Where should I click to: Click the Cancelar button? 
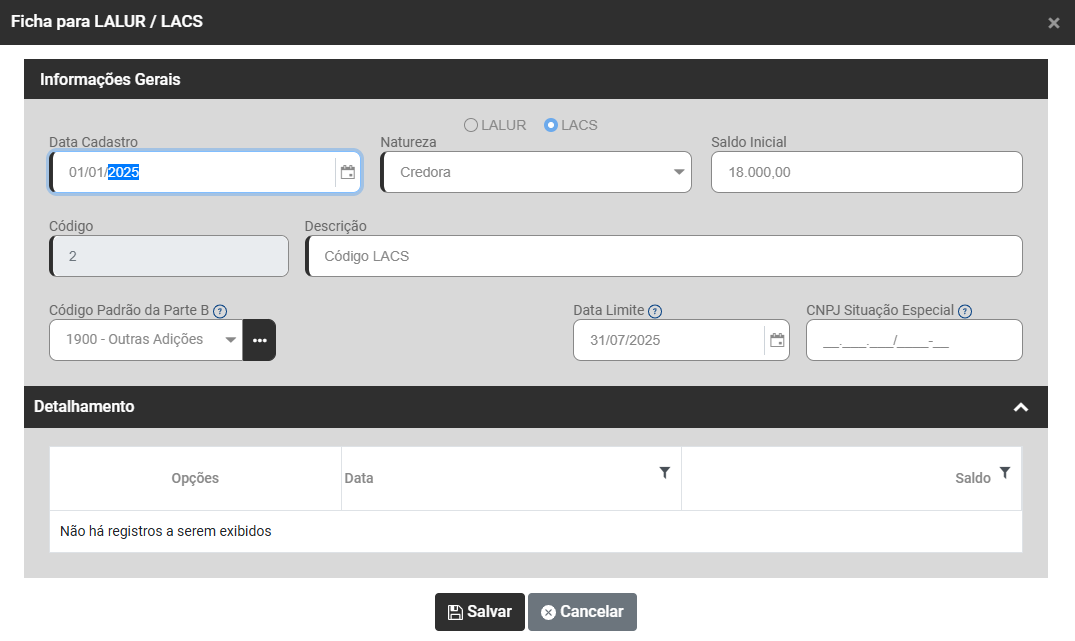click(582, 612)
